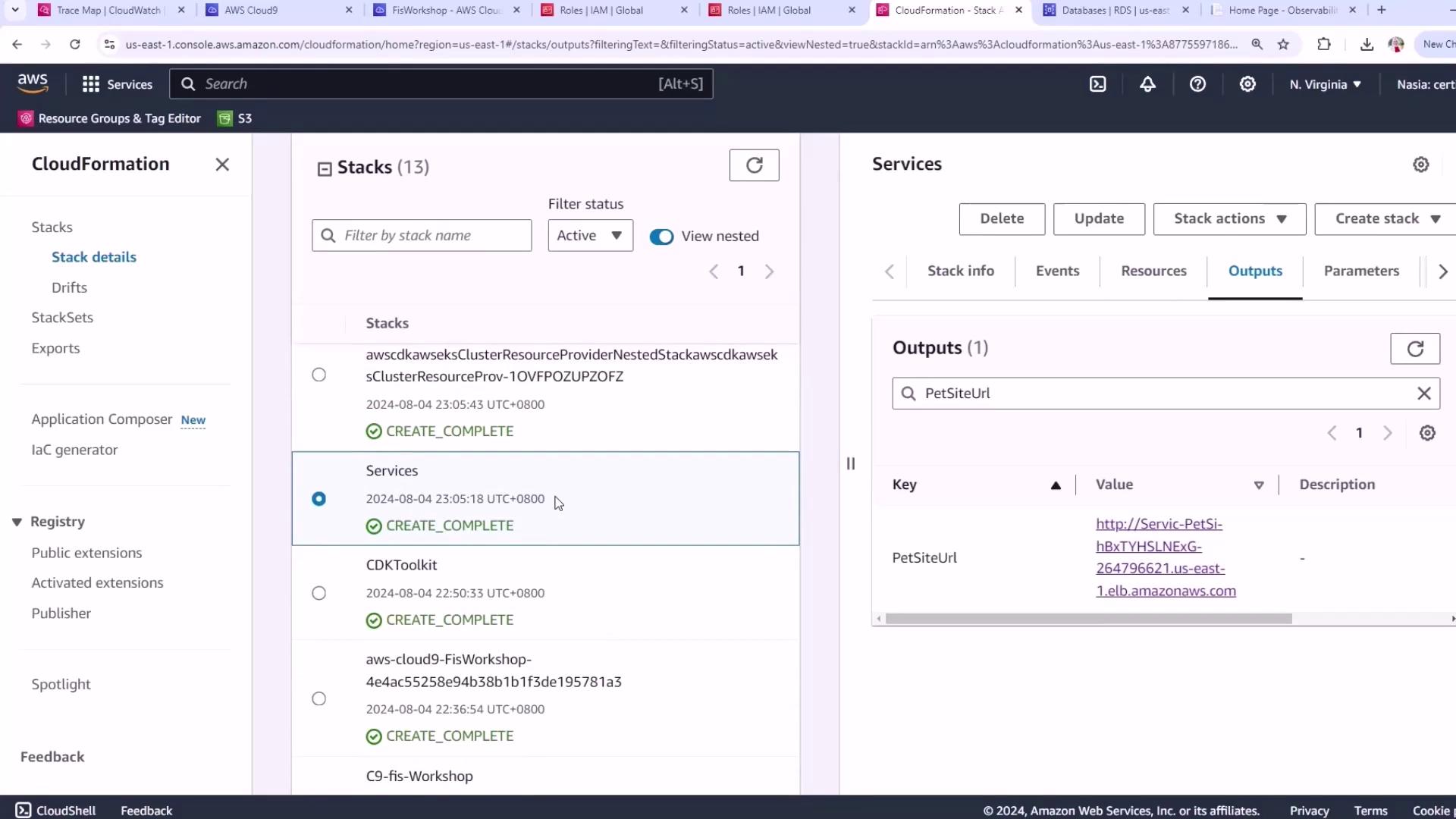Open Application Composer link
Viewport: 1456px width, 819px height.
coord(102,419)
